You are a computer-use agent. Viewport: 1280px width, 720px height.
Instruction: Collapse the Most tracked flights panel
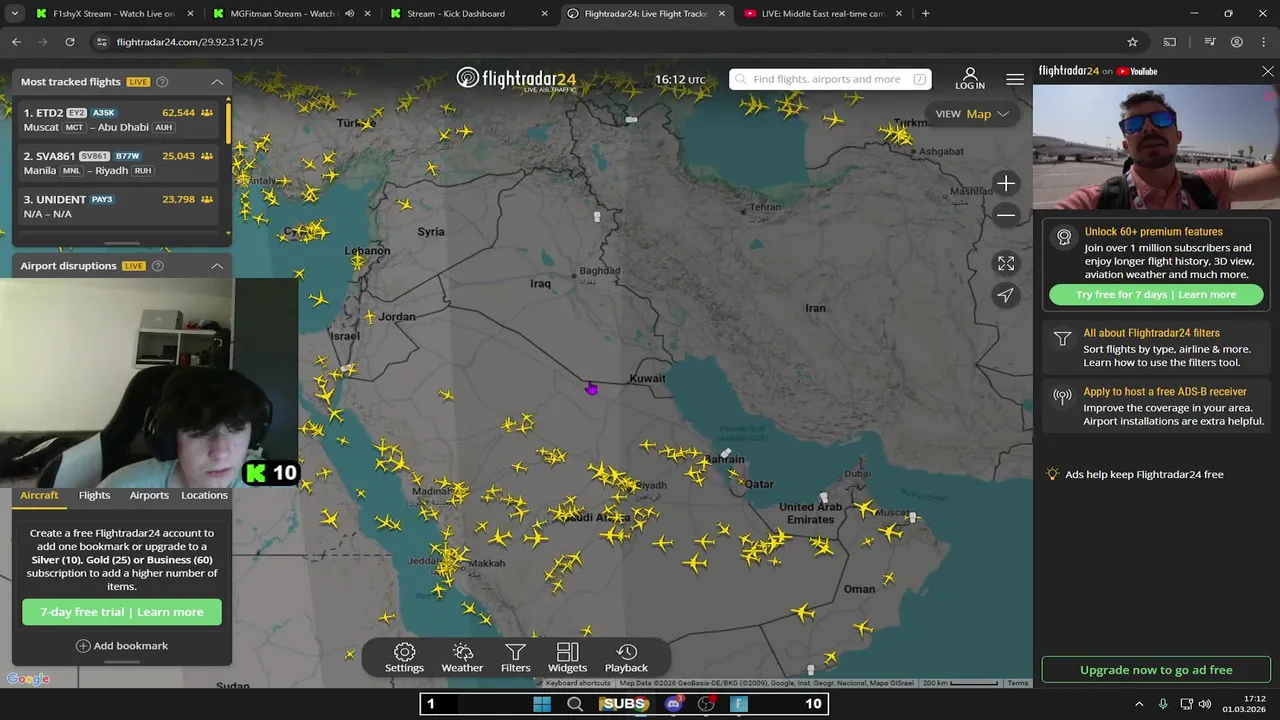[x=217, y=82]
